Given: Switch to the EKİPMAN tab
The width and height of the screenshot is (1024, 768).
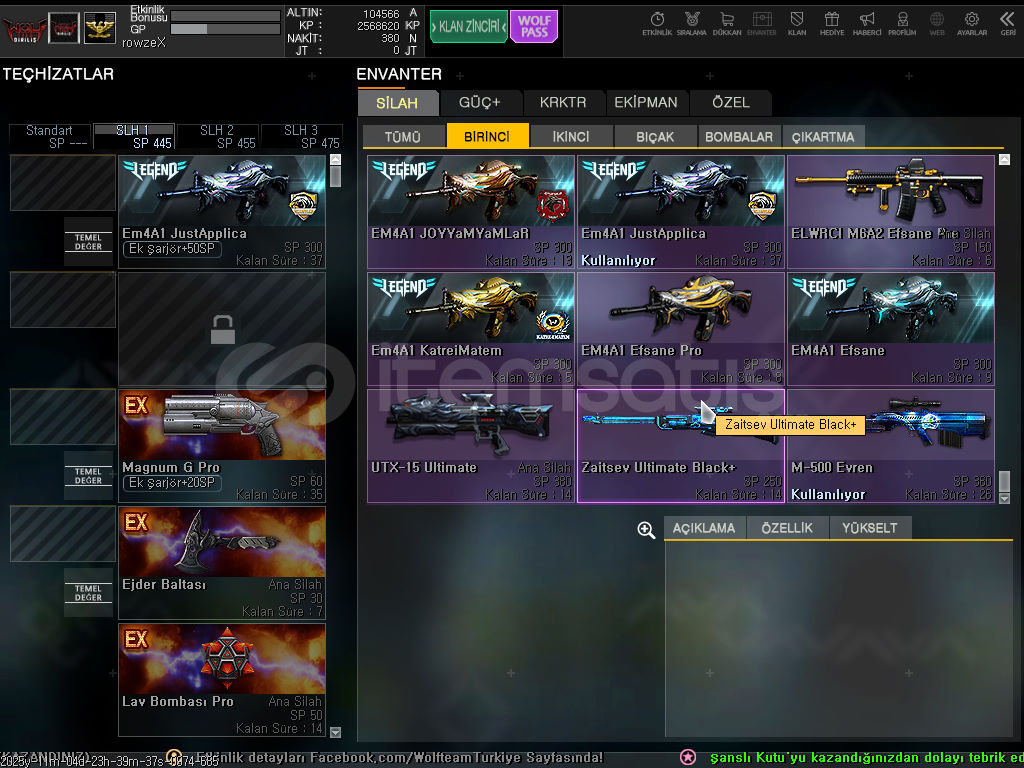Looking at the screenshot, I should [x=646, y=103].
